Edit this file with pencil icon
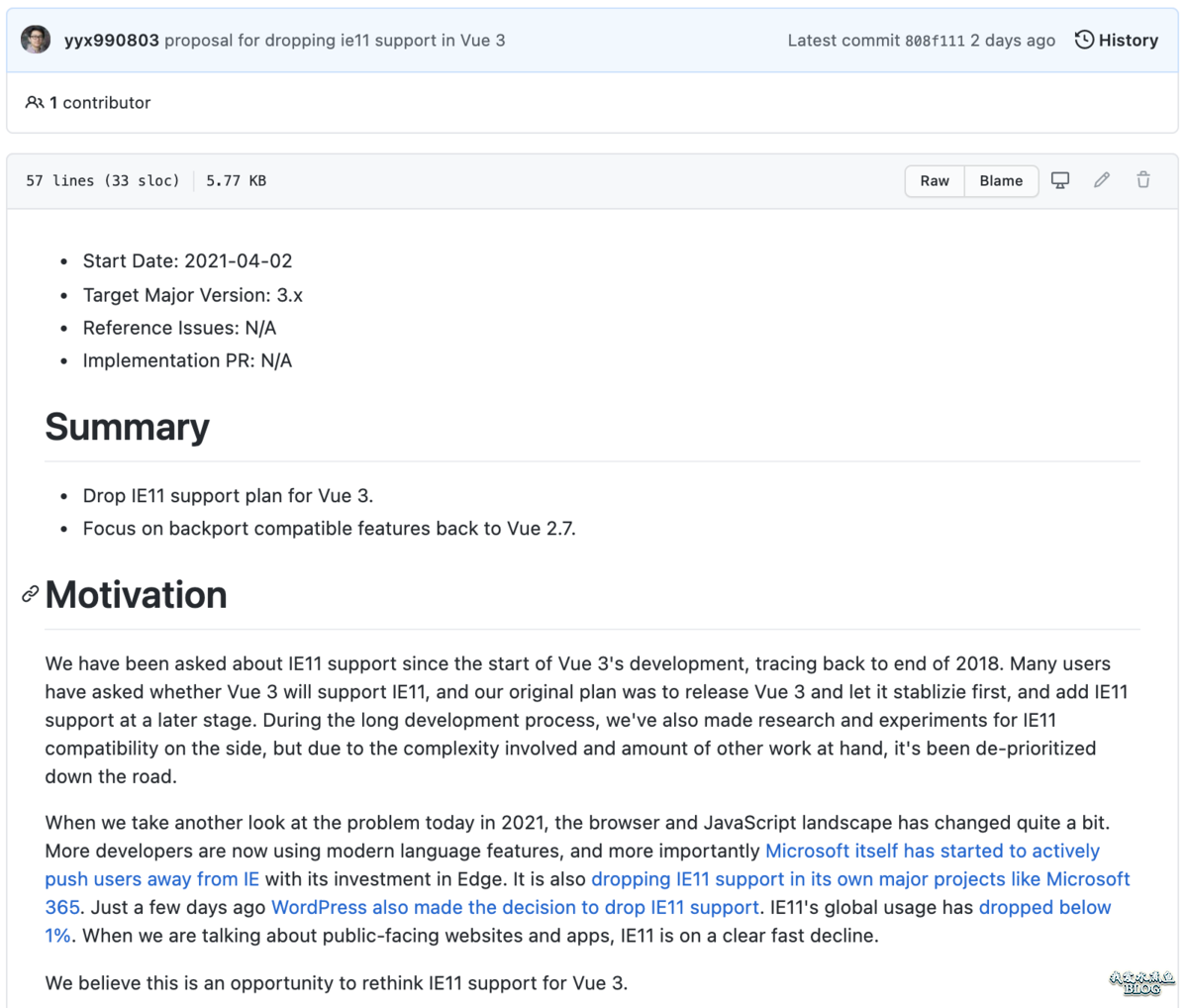This screenshot has width=1188, height=1008. click(x=1102, y=180)
